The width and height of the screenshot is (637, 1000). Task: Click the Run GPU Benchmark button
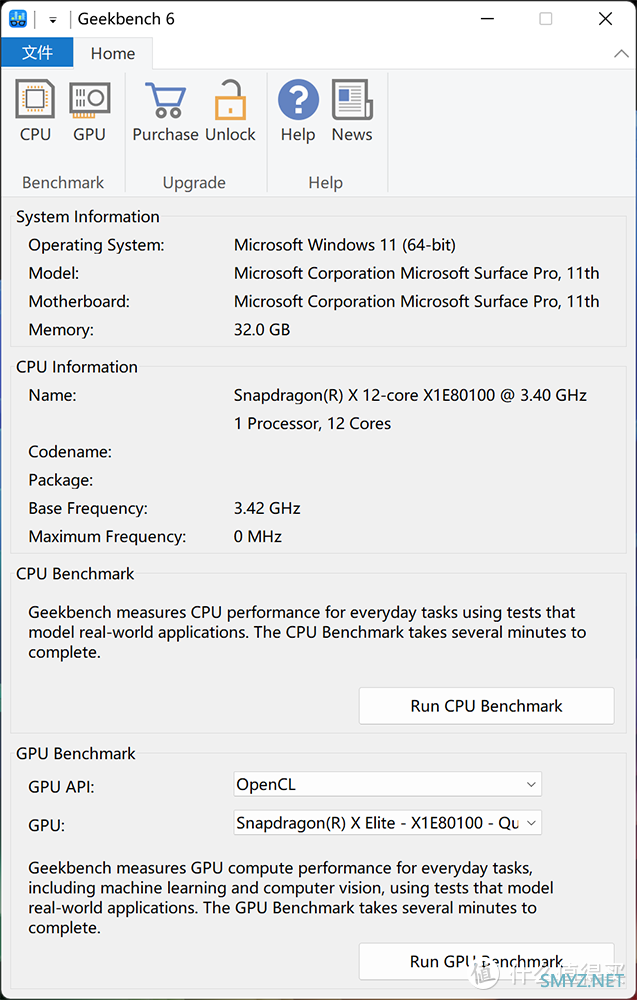tap(487, 961)
